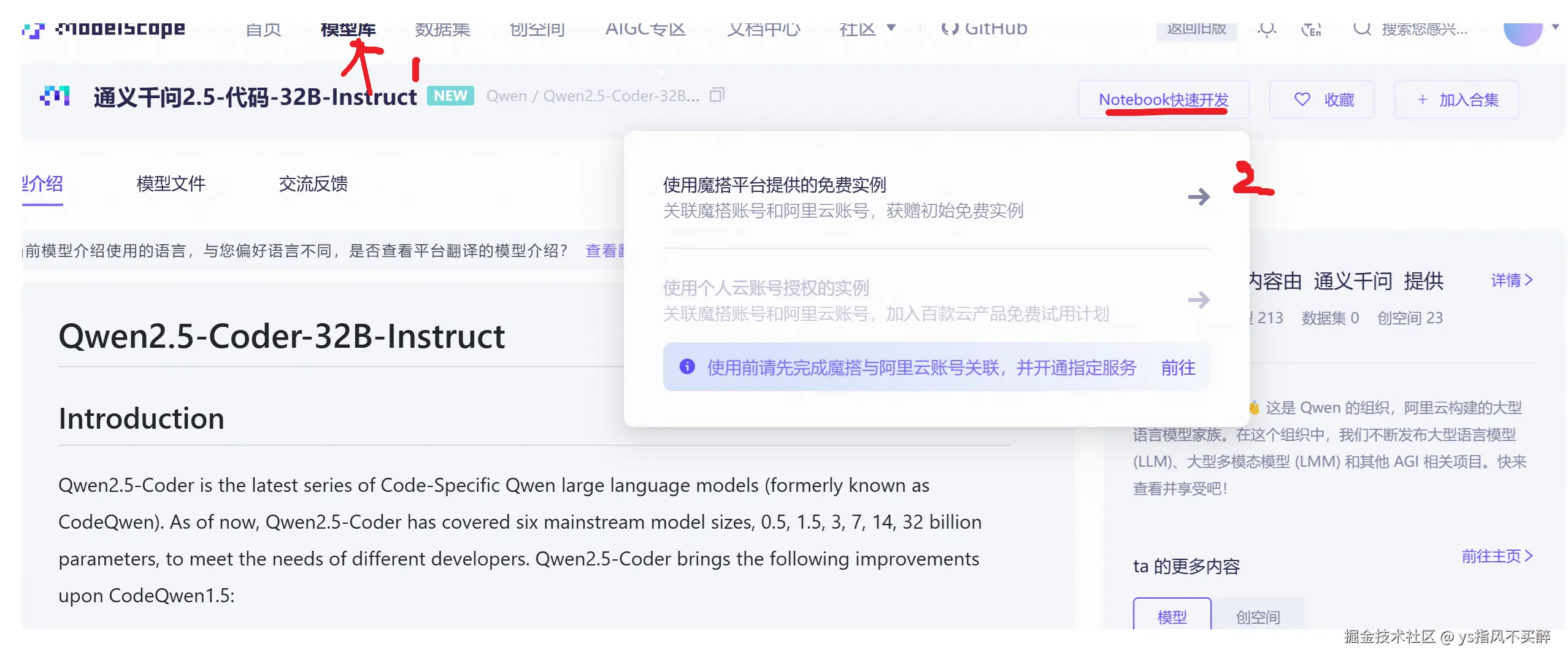Select the 创空间 tab under ta的更多内容

[1258, 616]
